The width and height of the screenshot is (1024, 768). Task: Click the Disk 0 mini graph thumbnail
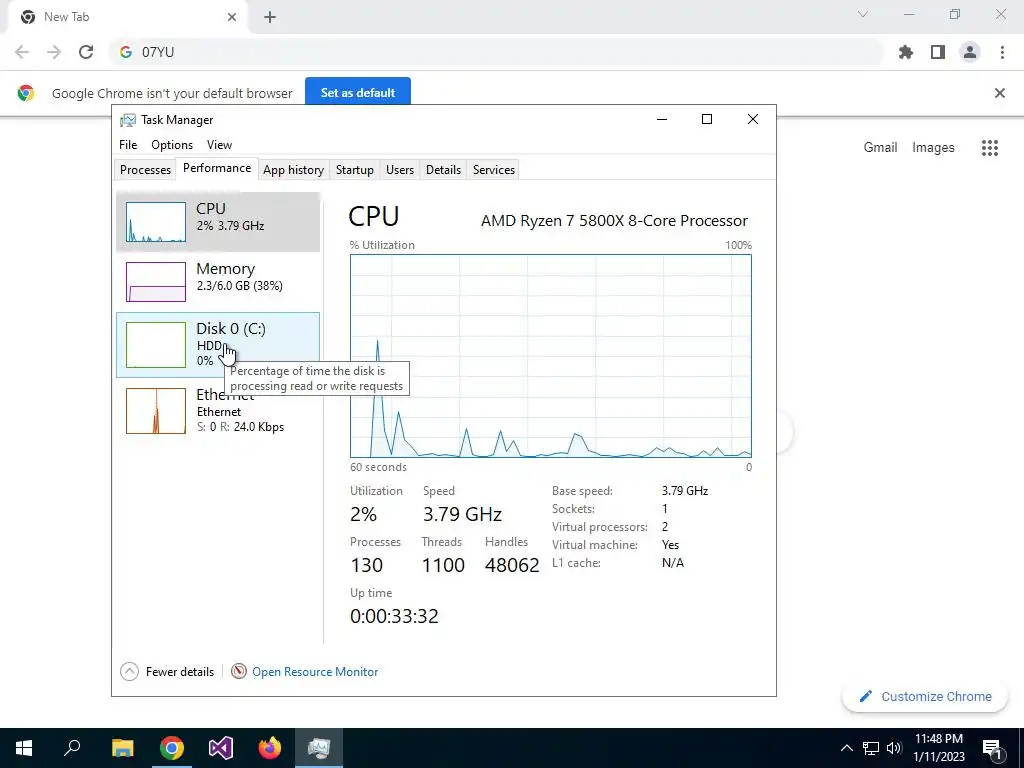(155, 345)
